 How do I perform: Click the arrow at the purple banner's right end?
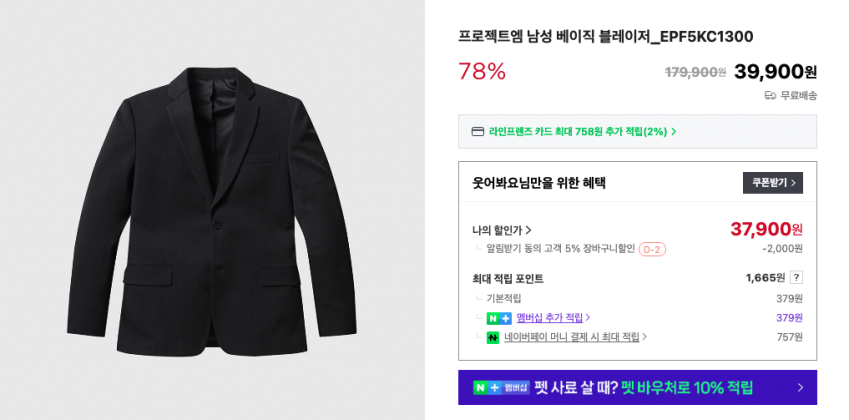click(799, 387)
